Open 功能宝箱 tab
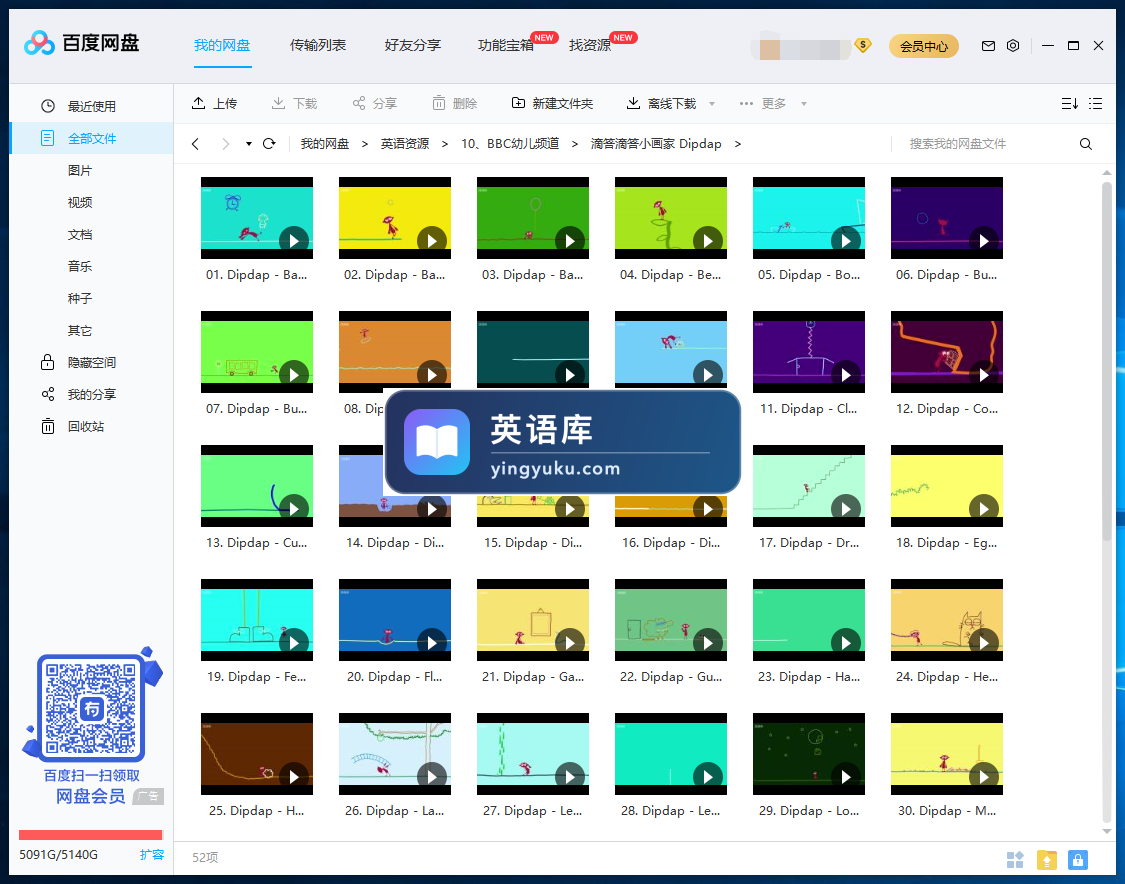The height and width of the screenshot is (884, 1125). coord(506,45)
